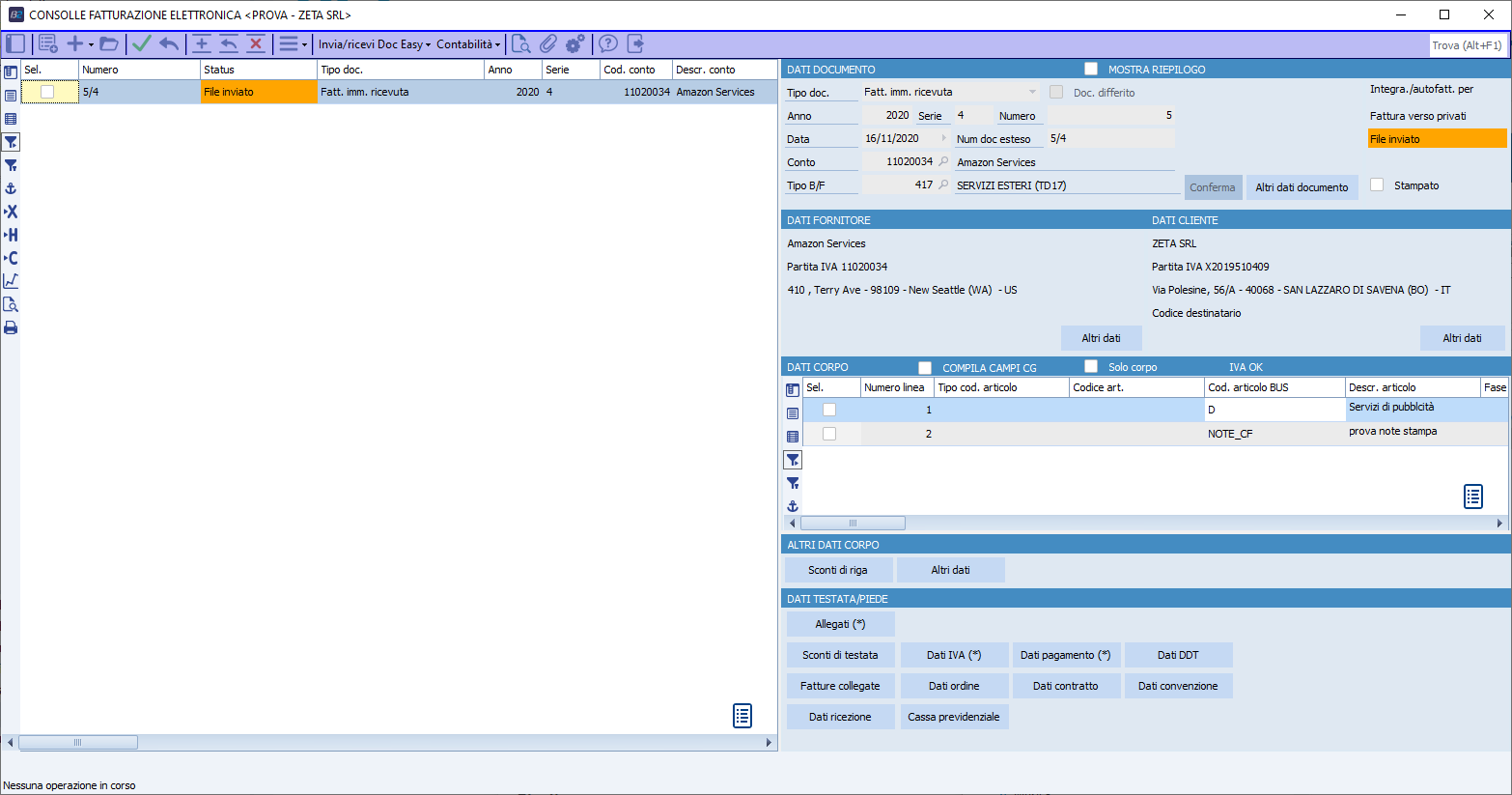Select checkbox for body line 1
Image resolution: width=1512 pixels, height=795 pixels.
coord(829,410)
